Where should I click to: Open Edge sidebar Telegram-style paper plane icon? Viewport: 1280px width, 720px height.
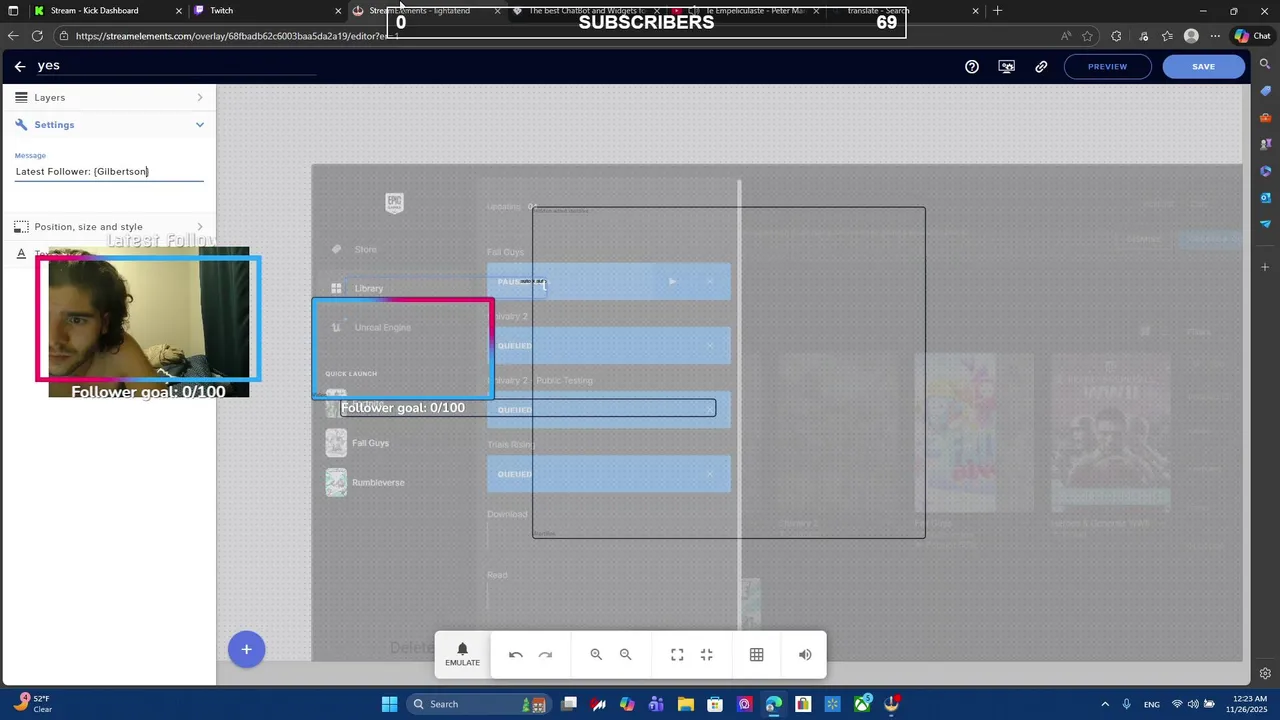(x=1265, y=224)
